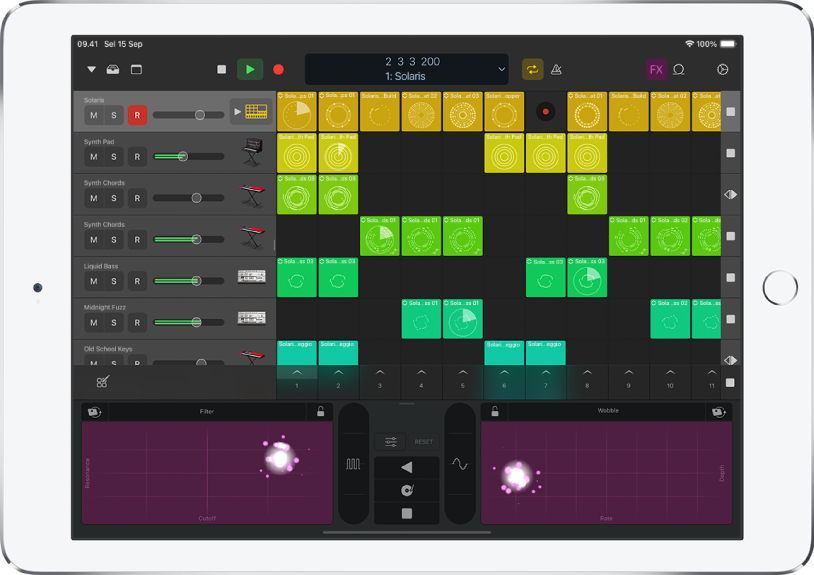Touch the Filter XY pad glowing point
The width and height of the screenshot is (814, 575).
pyautogui.click(x=280, y=458)
